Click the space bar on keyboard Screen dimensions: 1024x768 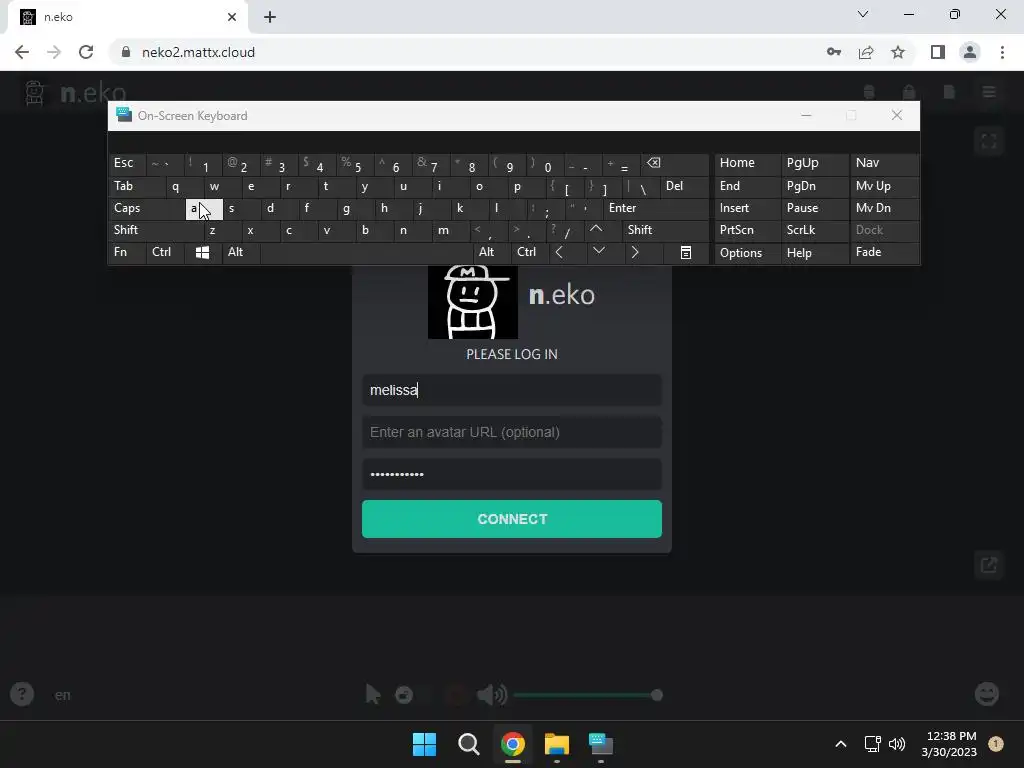[x=366, y=253]
